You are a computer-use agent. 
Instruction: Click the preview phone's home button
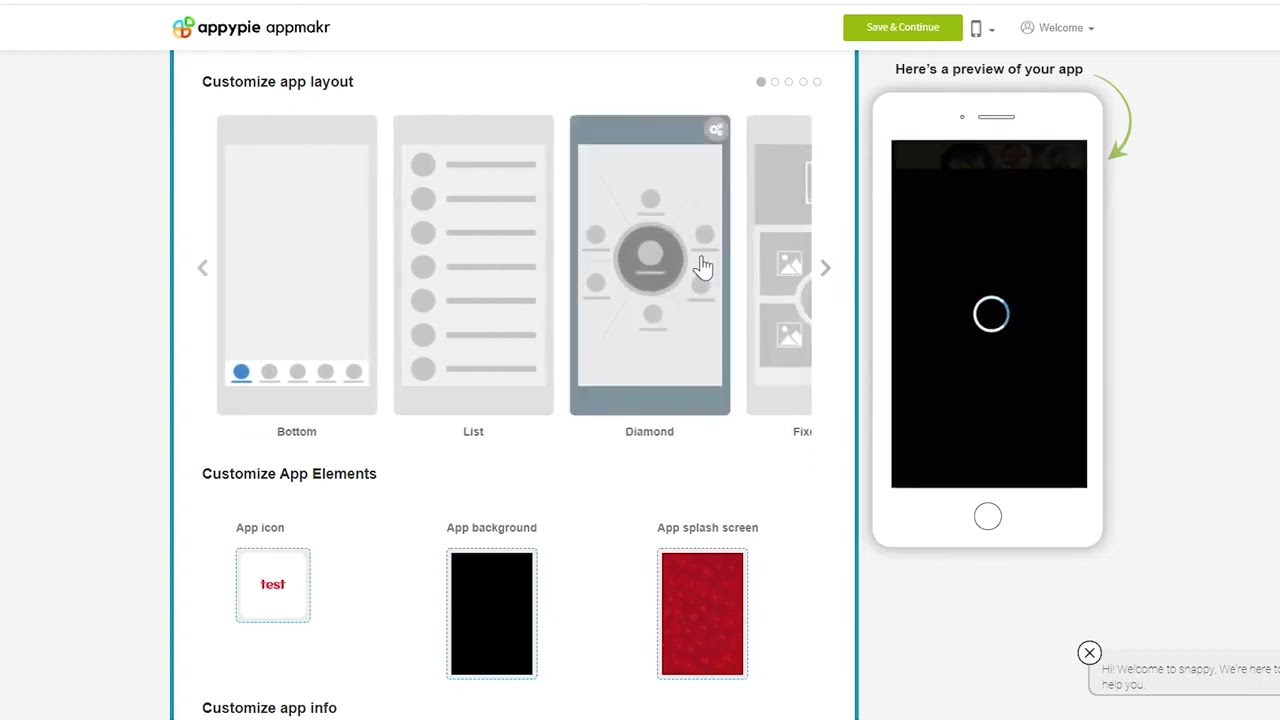[988, 516]
